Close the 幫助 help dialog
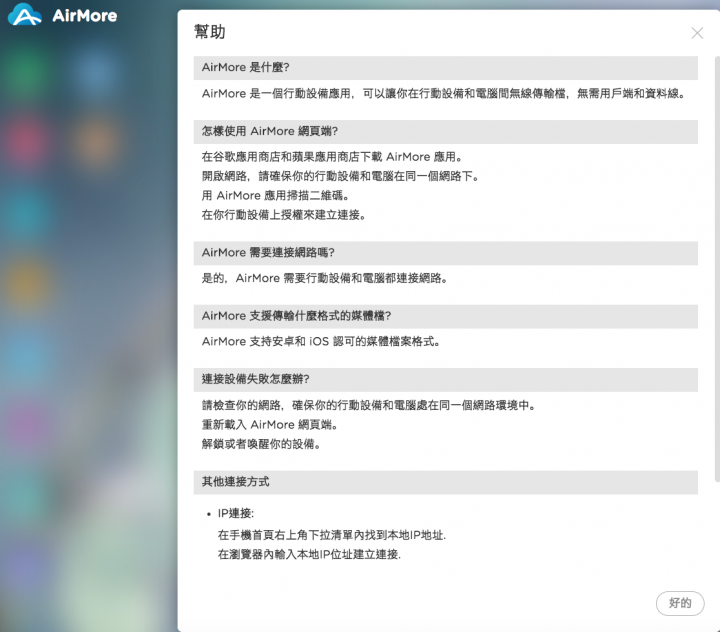The height and width of the screenshot is (632, 720). 697,33
